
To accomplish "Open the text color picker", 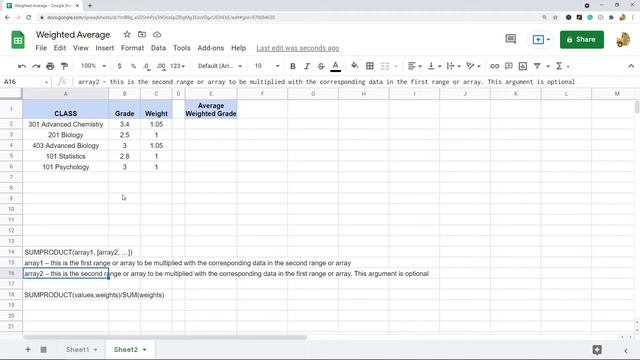I will click(336, 66).
